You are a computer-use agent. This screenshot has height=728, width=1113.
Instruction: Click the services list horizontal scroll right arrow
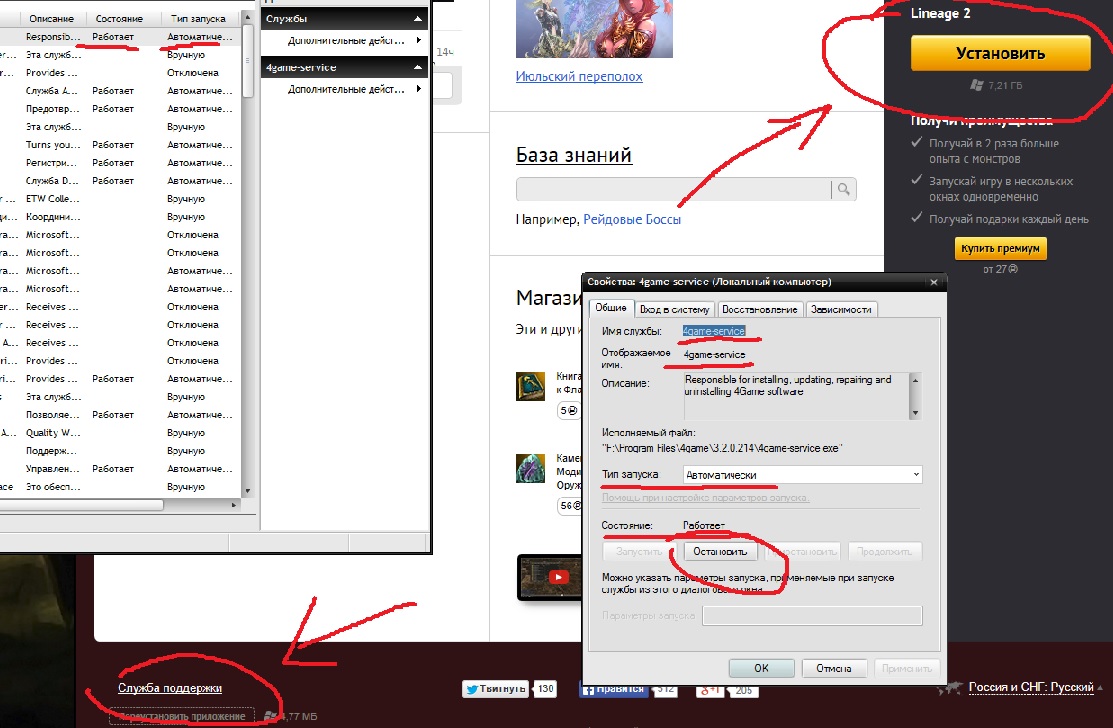(x=234, y=504)
